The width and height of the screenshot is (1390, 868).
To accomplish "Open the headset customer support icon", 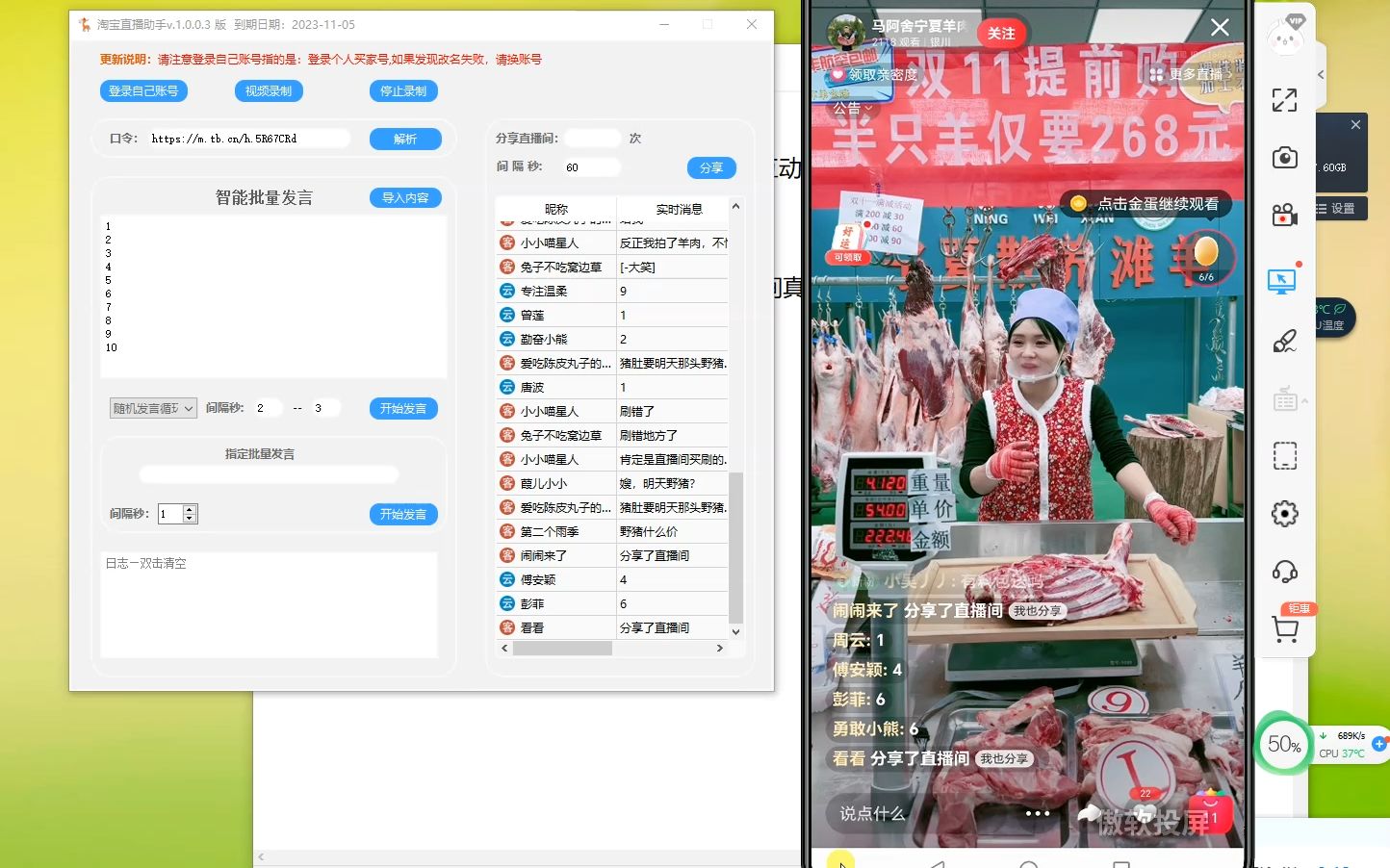I will pyautogui.click(x=1284, y=572).
